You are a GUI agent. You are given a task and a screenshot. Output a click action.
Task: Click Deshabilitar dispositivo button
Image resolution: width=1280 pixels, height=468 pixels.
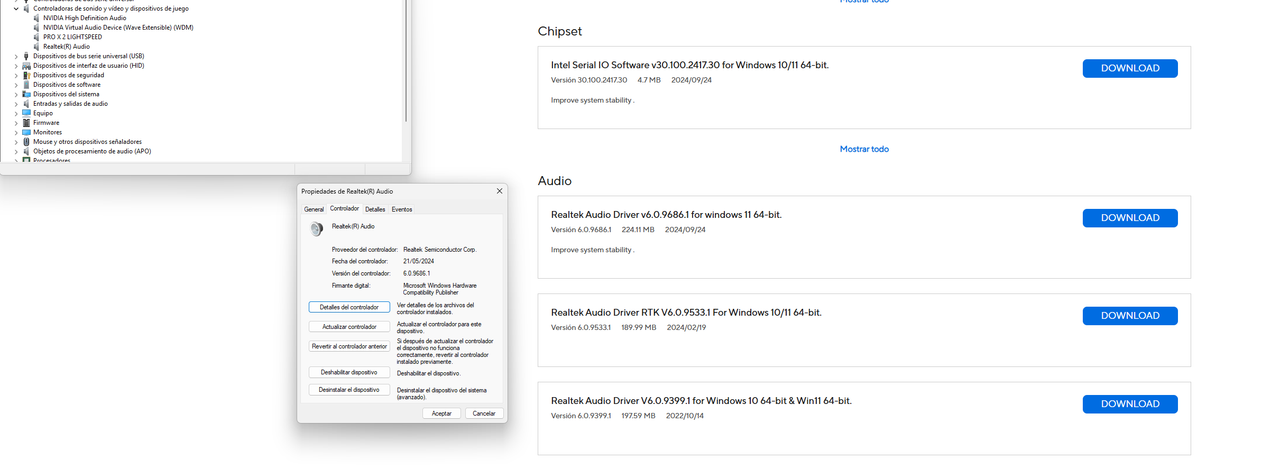[349, 372]
